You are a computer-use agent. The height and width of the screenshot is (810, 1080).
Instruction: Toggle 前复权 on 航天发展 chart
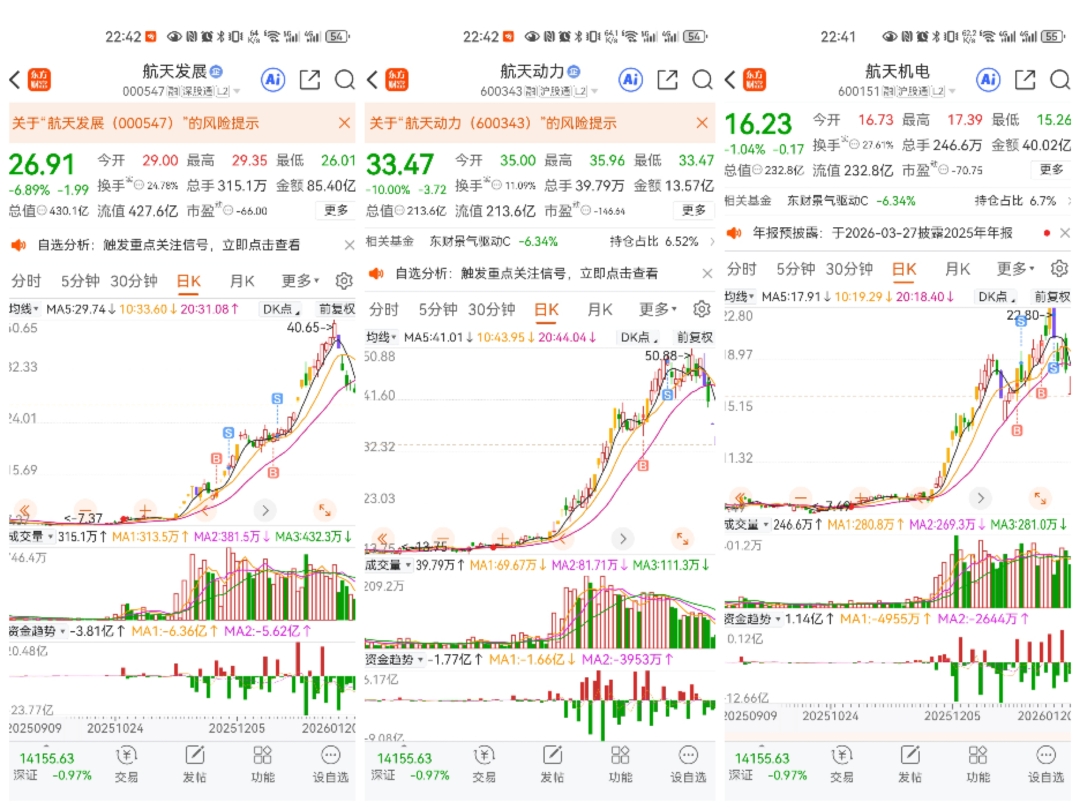336,309
